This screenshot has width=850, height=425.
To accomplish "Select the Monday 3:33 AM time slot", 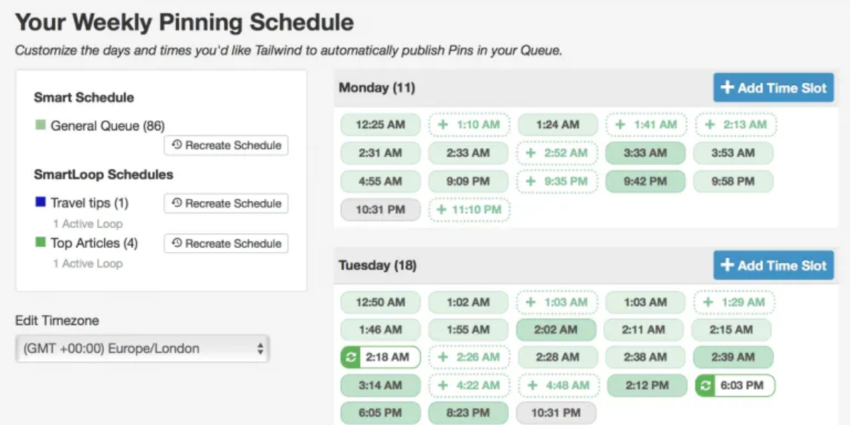I will [x=645, y=153].
